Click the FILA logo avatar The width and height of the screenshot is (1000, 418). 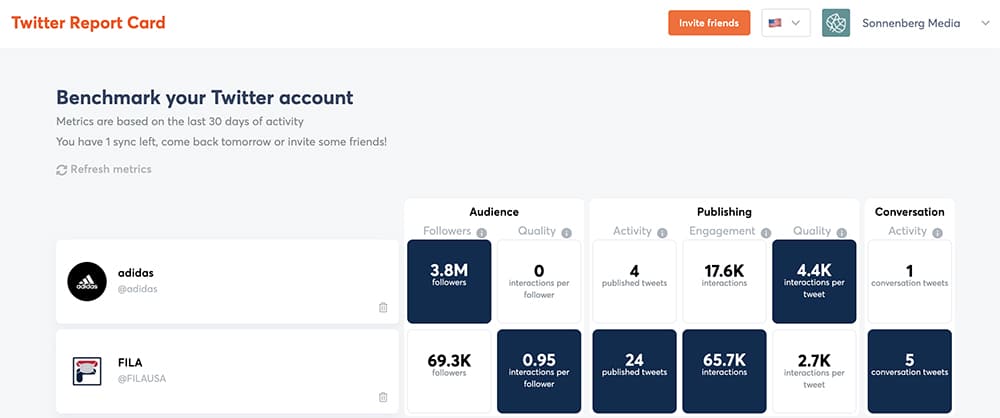pyautogui.click(x=86, y=371)
